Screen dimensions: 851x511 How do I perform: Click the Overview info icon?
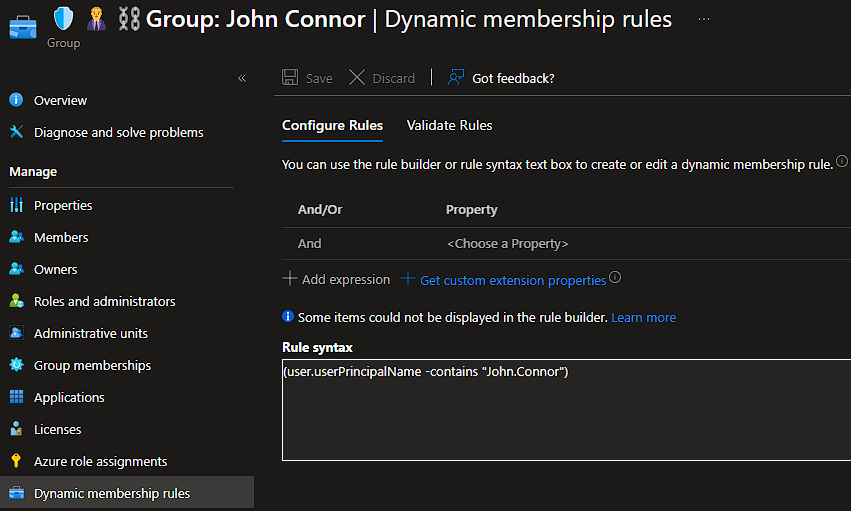(x=16, y=100)
